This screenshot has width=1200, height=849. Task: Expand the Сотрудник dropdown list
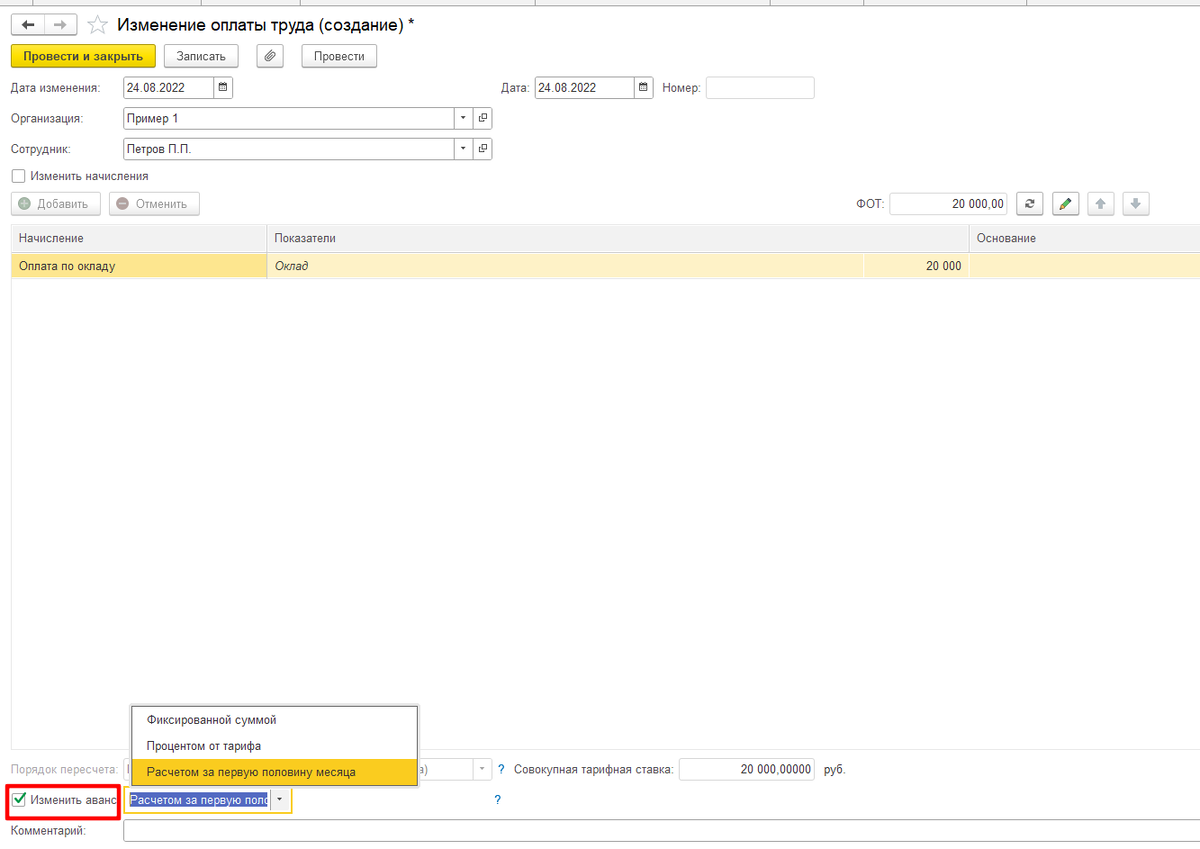pyautogui.click(x=463, y=150)
